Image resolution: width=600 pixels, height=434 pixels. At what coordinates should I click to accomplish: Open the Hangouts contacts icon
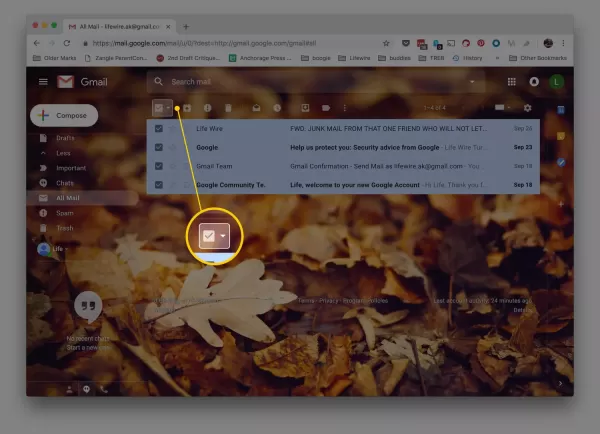pos(69,390)
